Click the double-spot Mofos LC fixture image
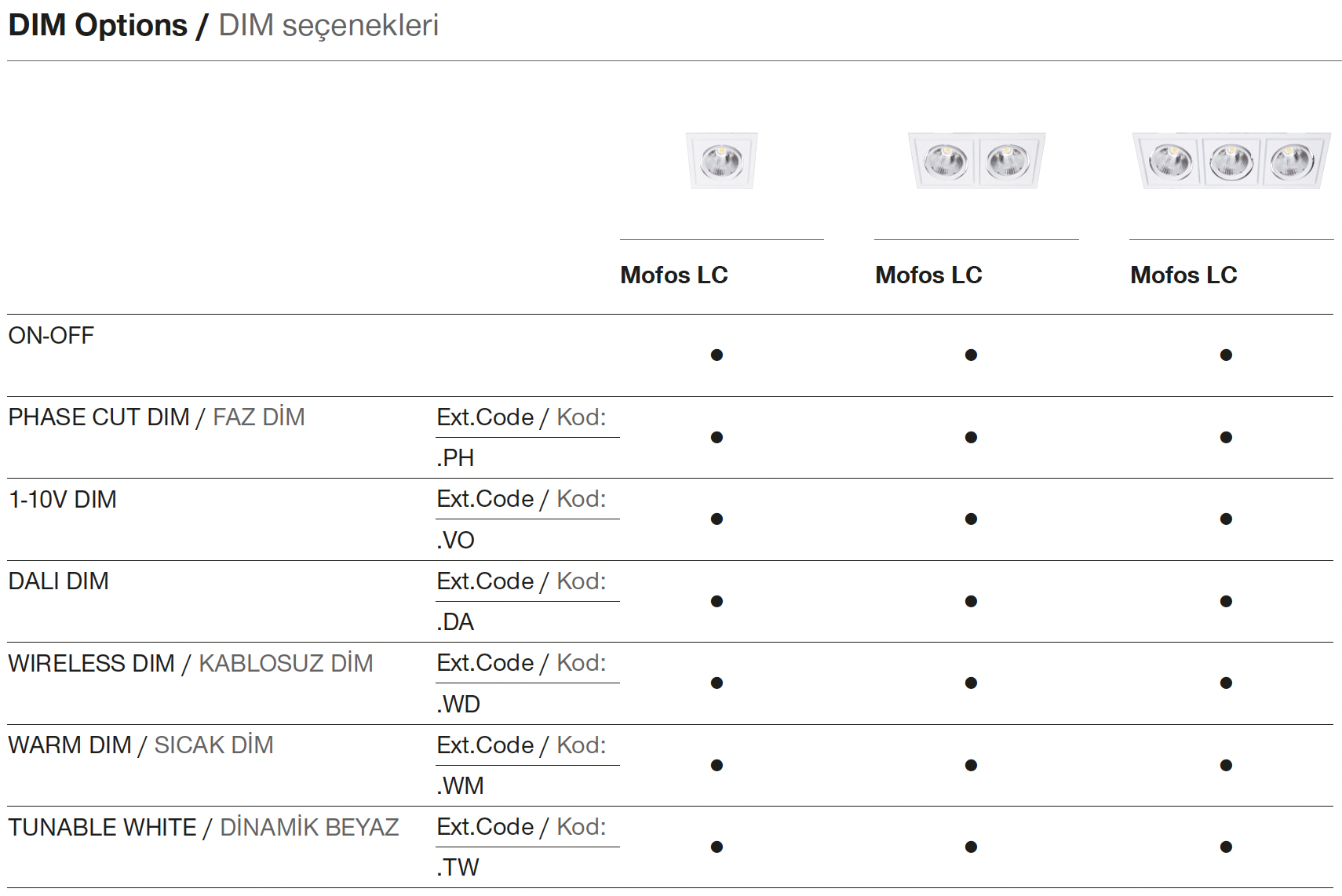 pyautogui.click(x=976, y=161)
